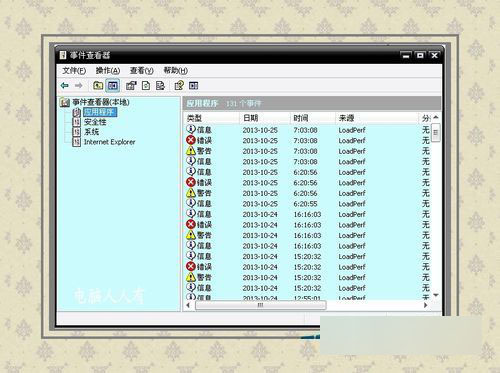
Task: Select the 系统 log
Action: (91, 132)
